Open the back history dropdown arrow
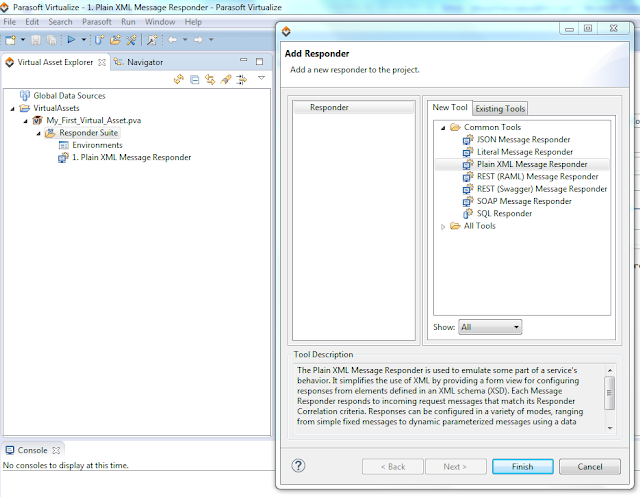Image resolution: width=640 pixels, height=497 pixels. (185, 40)
